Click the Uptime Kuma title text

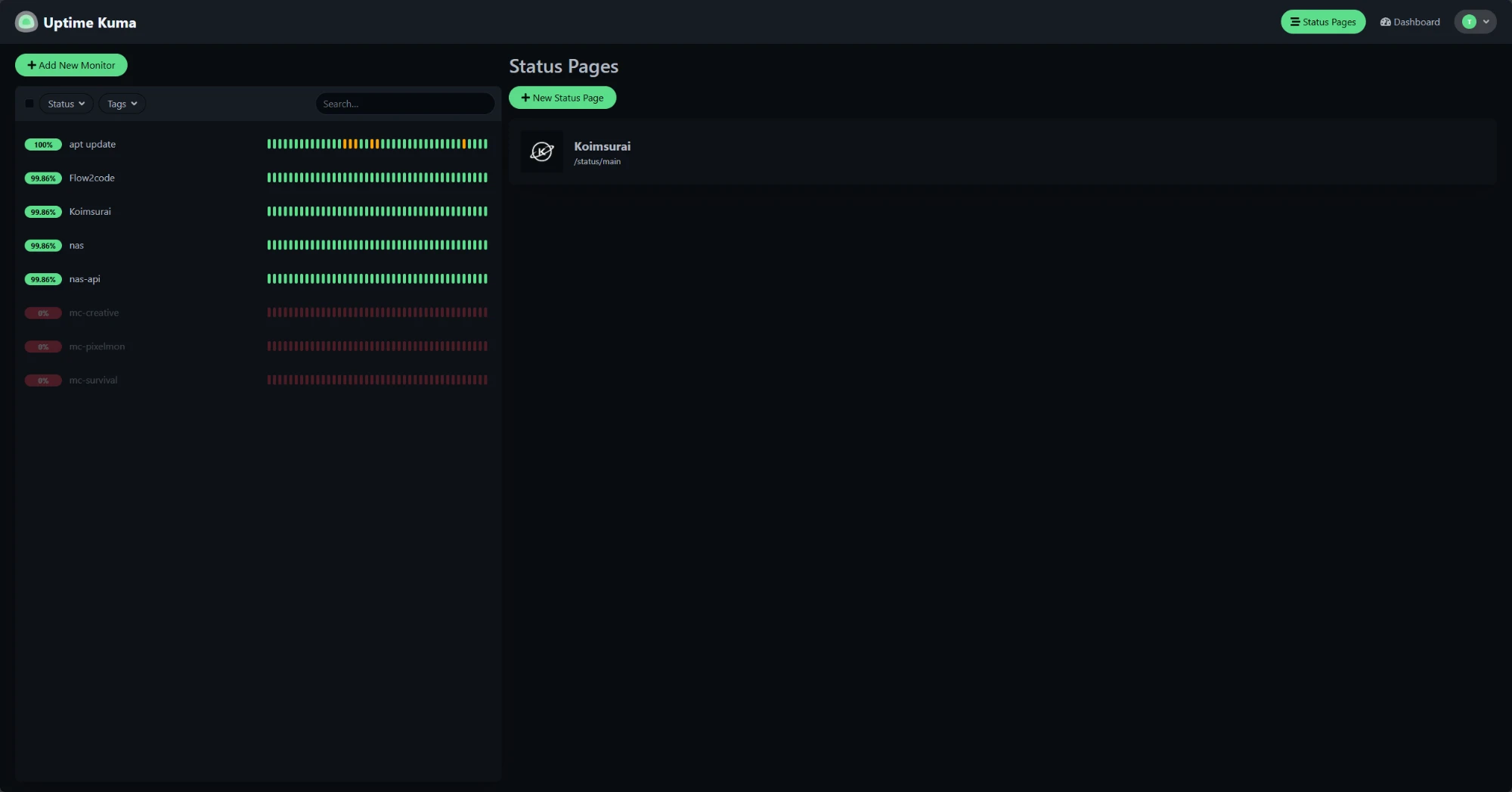90,23
